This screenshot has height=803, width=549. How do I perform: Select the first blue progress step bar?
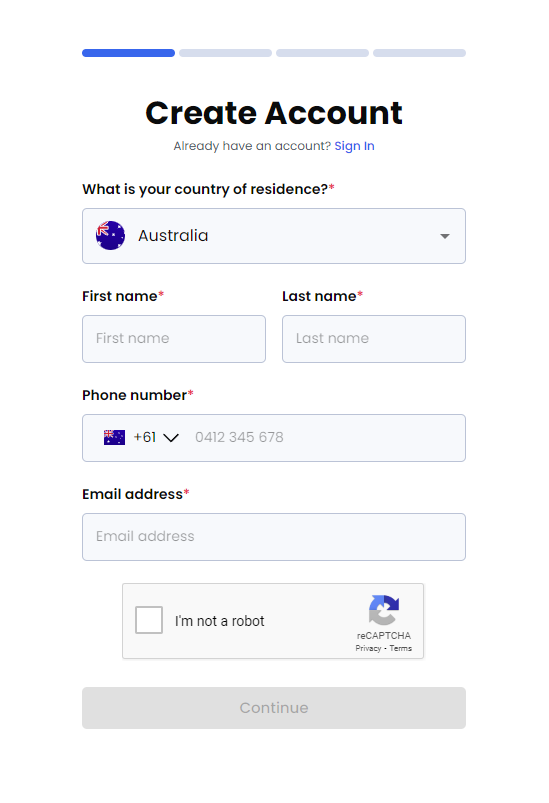click(x=129, y=53)
